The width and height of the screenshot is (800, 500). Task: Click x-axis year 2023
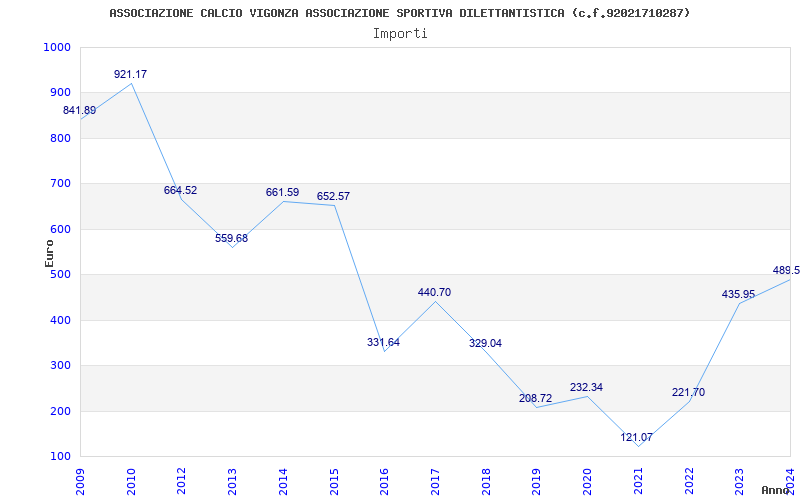[739, 481]
